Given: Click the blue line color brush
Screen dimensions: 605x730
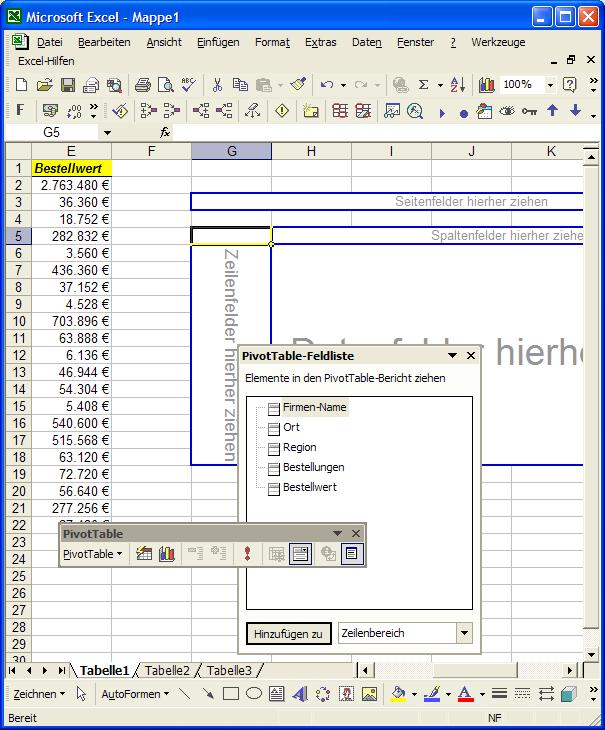Looking at the screenshot, I should point(432,694).
